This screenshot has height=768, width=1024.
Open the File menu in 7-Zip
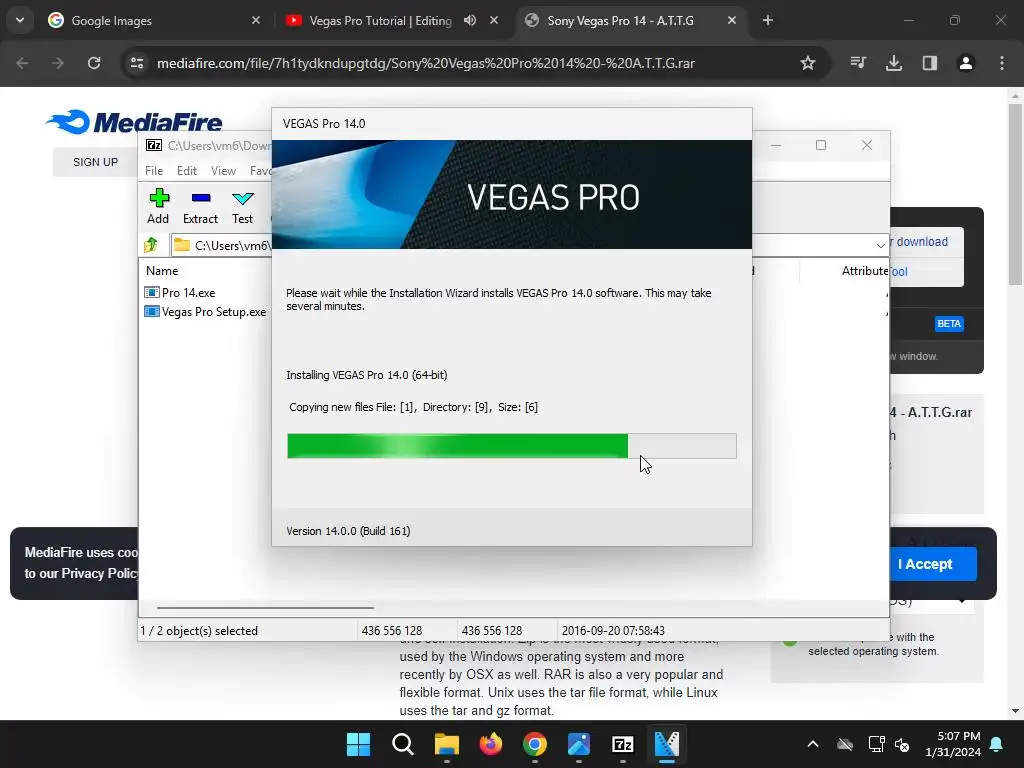tap(154, 170)
